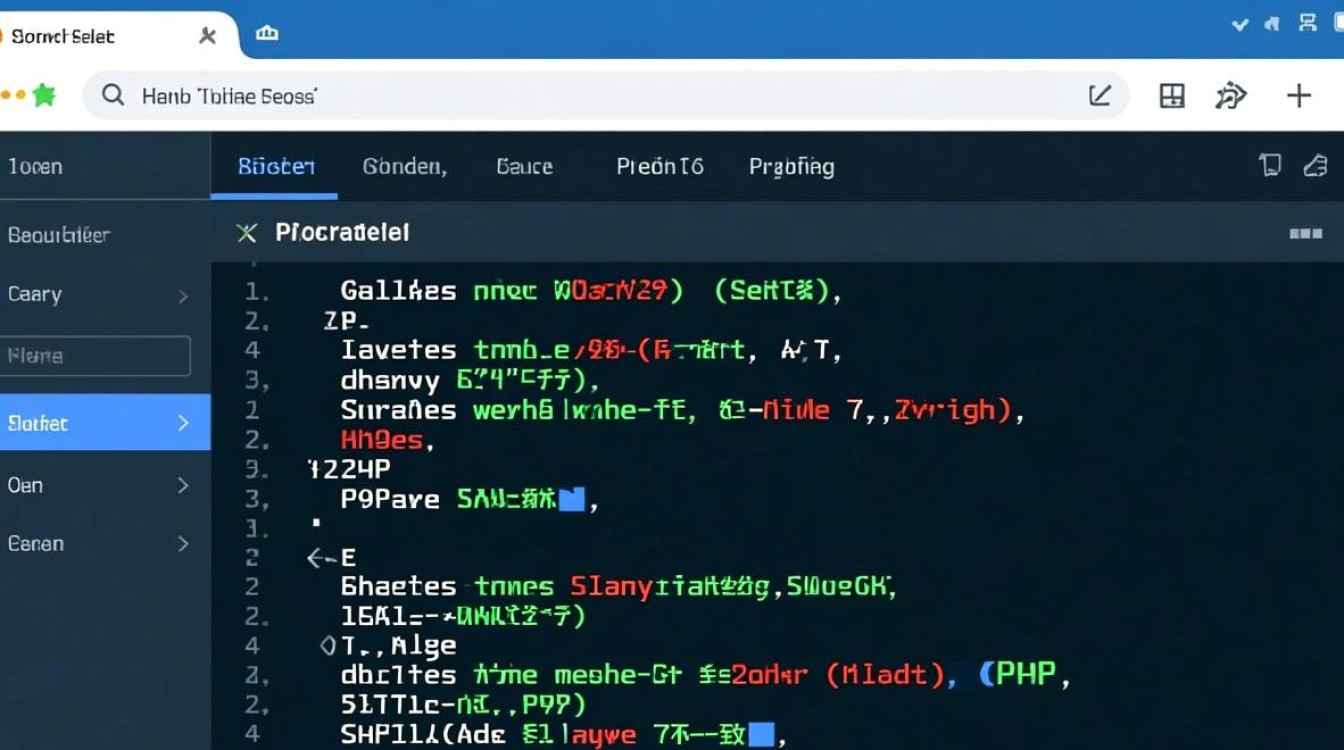Click the browser address bar text
This screenshot has height=750, width=1344.
[230, 96]
